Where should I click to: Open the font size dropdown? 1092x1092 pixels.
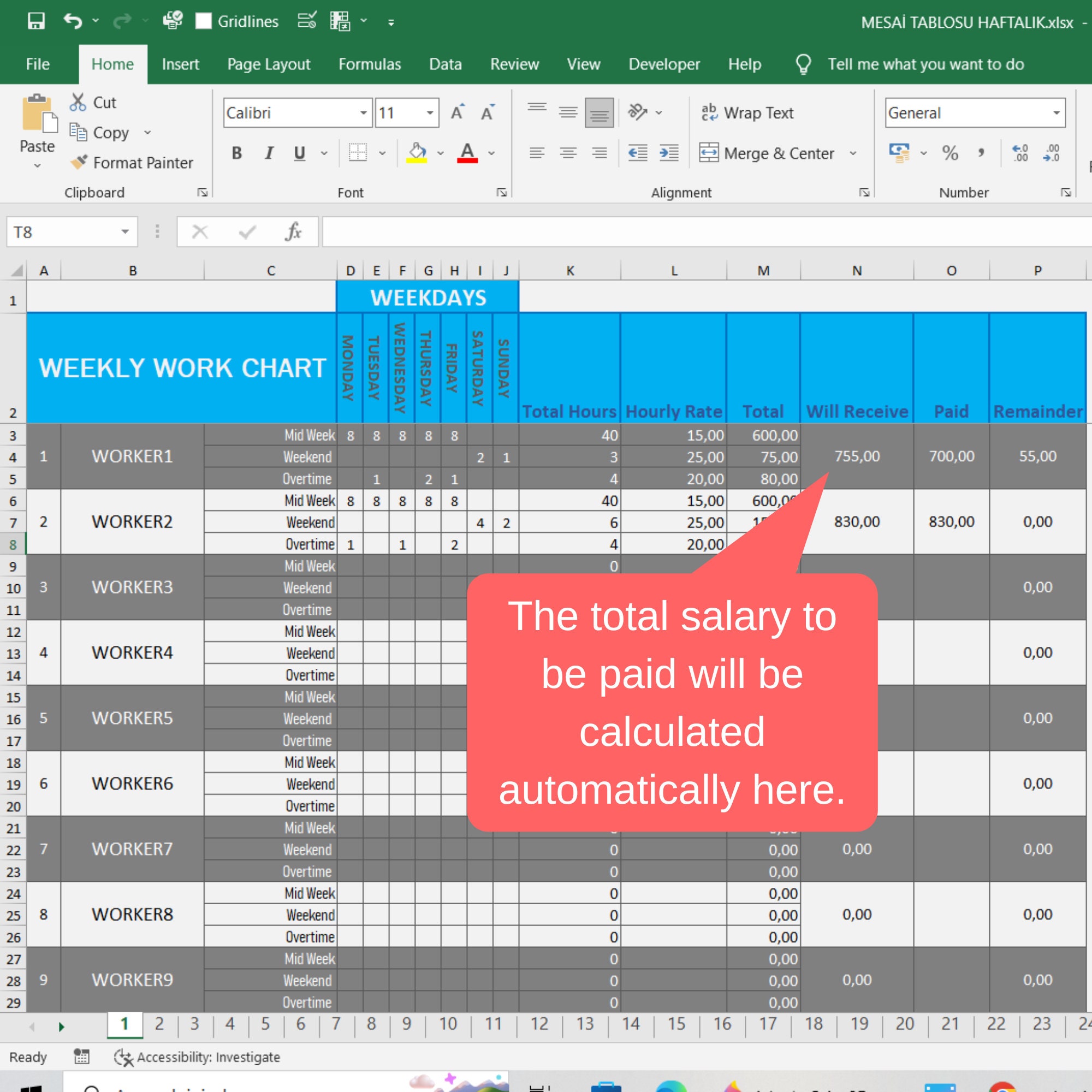[430, 112]
